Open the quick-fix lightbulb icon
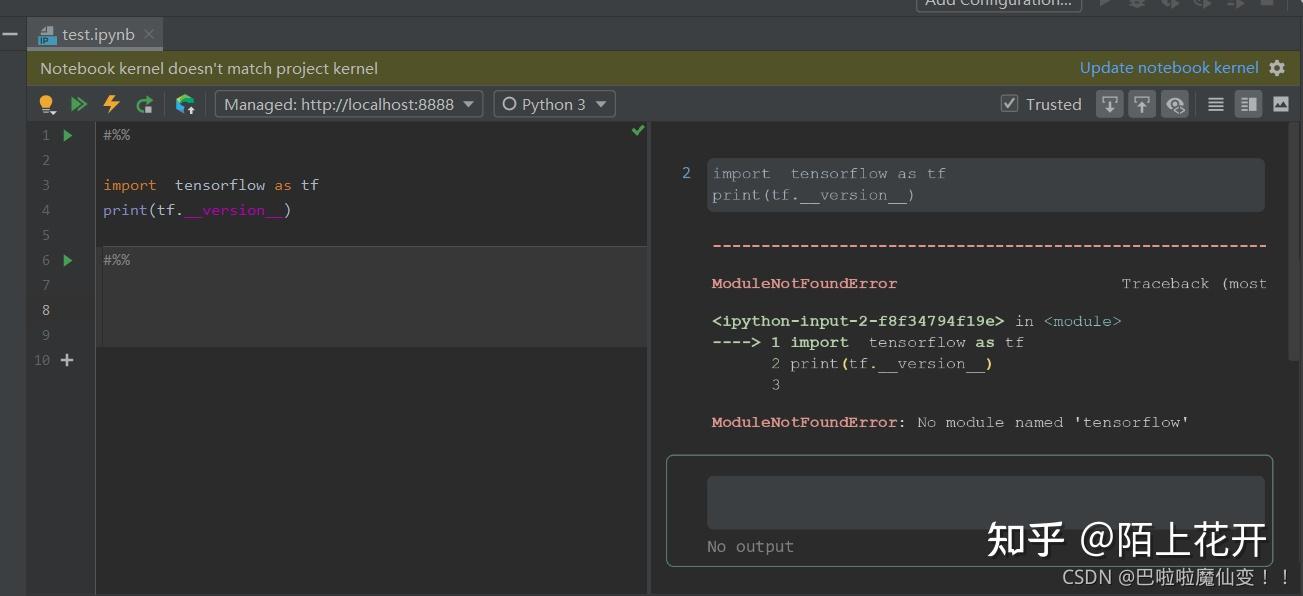Screen dimensions: 1303x596 point(46,103)
